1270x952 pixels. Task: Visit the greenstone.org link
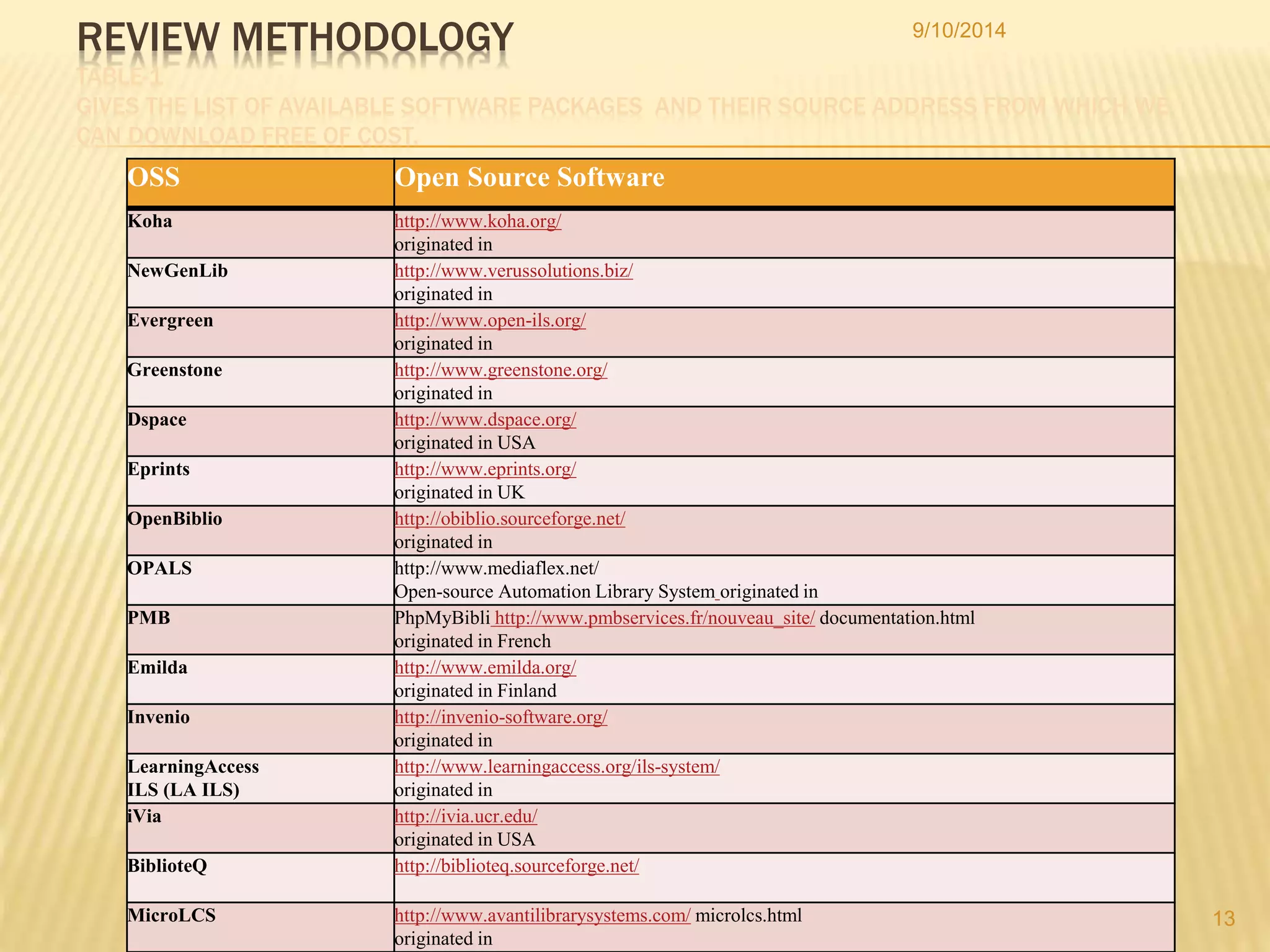[x=501, y=370]
